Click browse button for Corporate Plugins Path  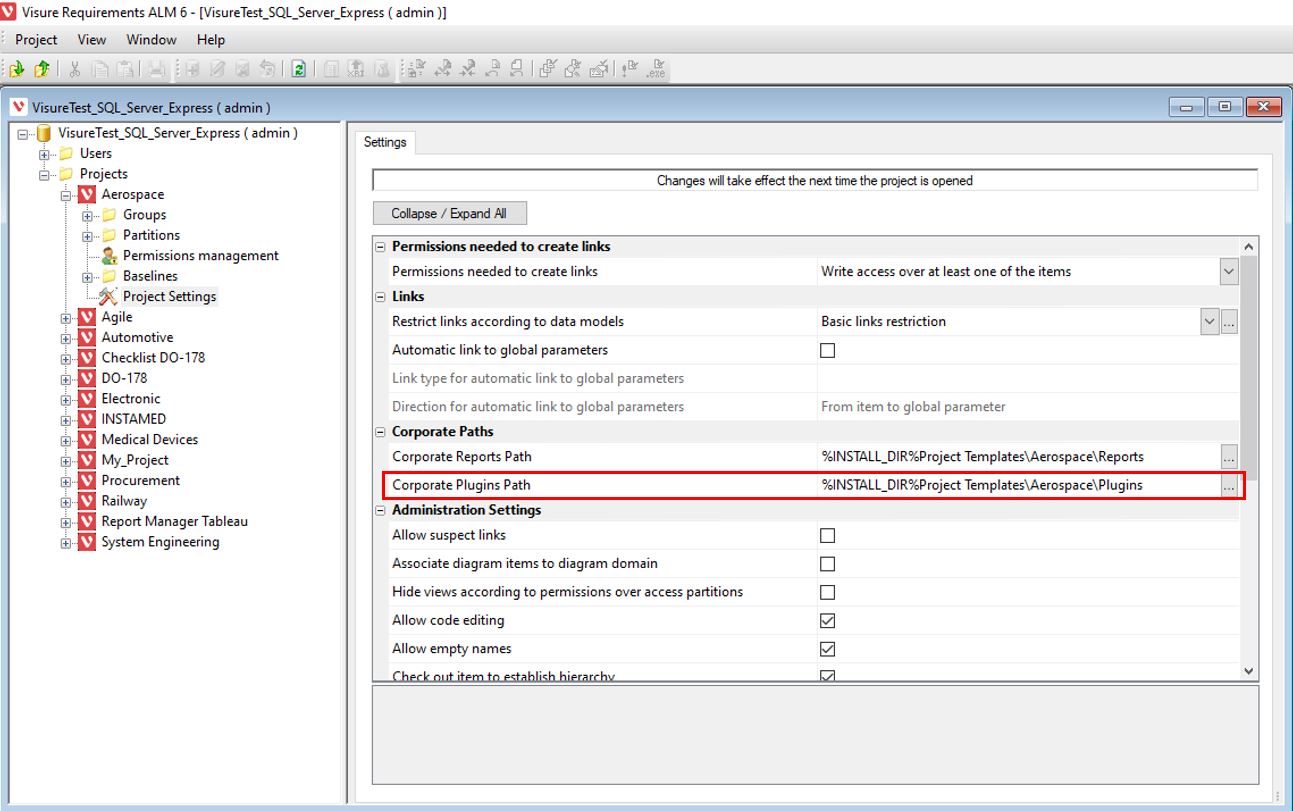click(x=1229, y=485)
